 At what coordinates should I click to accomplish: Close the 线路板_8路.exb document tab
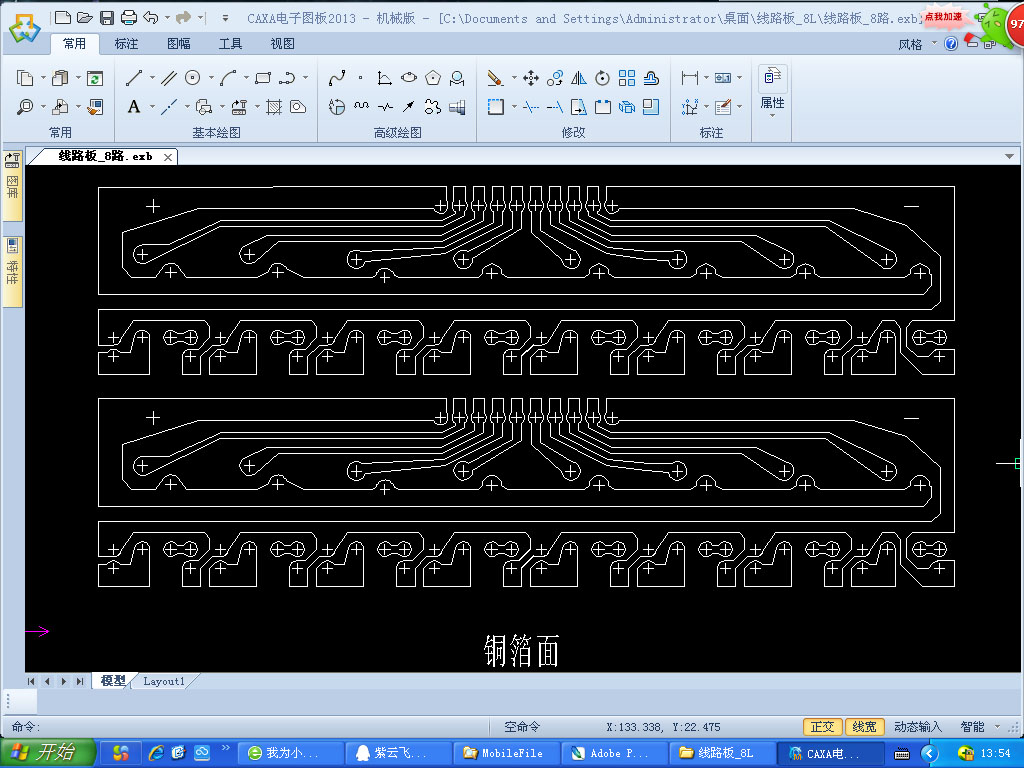(168, 157)
